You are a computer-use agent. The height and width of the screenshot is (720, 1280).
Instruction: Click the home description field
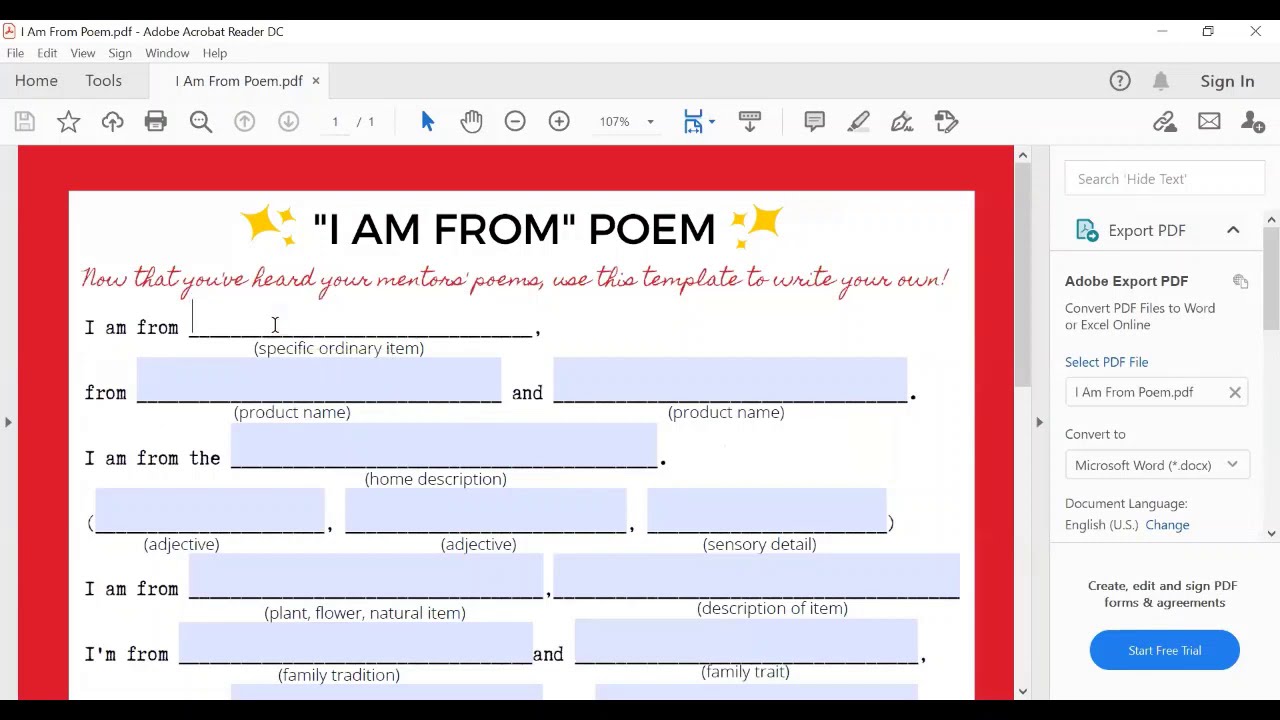point(443,446)
